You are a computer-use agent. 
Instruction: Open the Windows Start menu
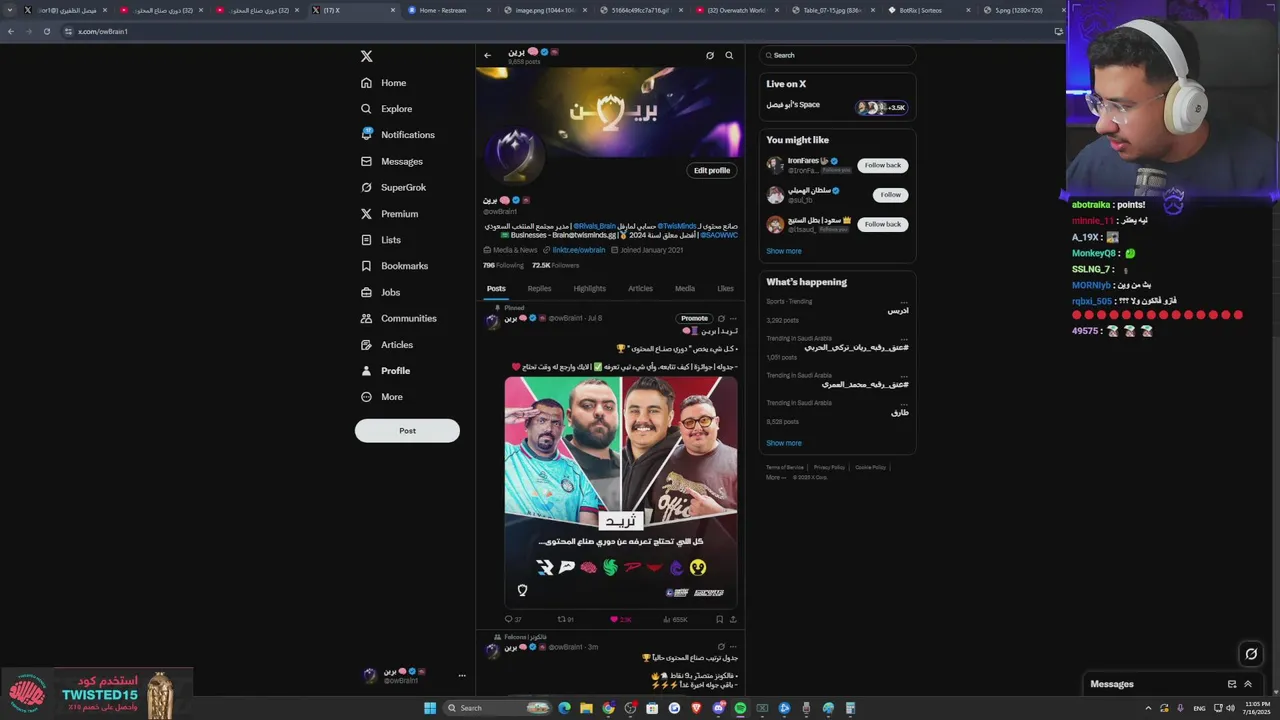click(430, 708)
